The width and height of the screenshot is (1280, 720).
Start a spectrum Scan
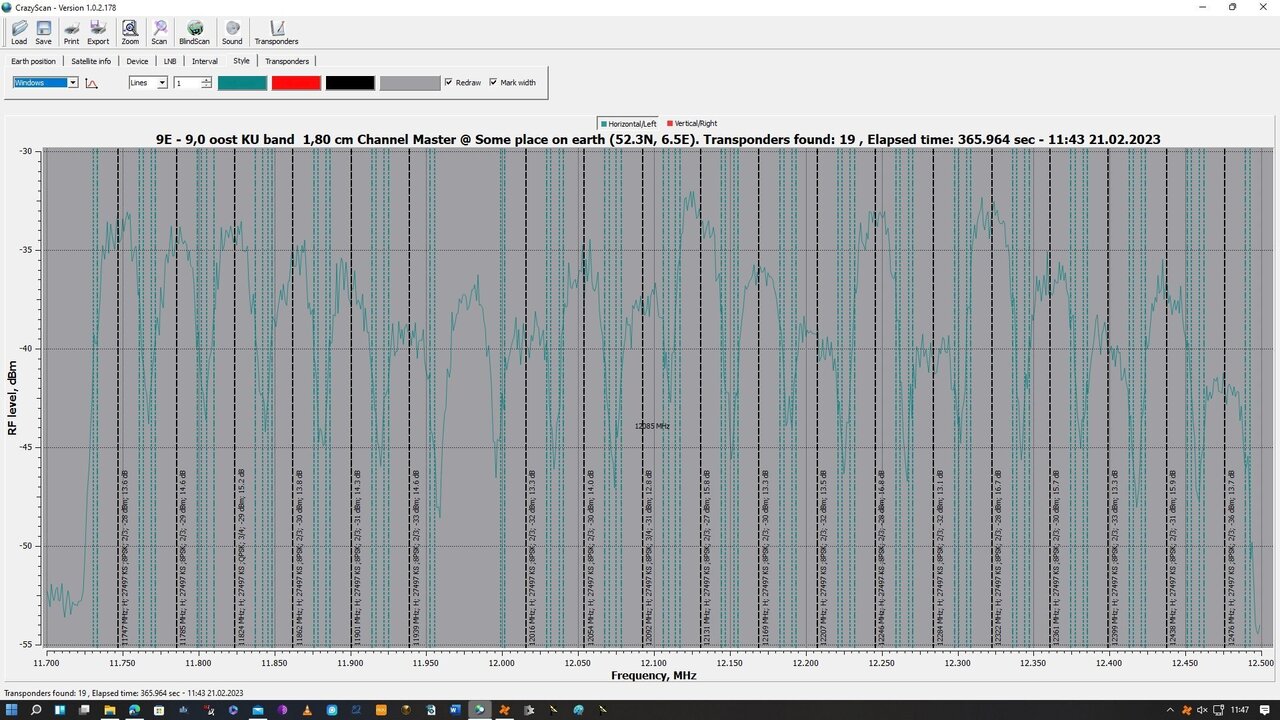[159, 33]
